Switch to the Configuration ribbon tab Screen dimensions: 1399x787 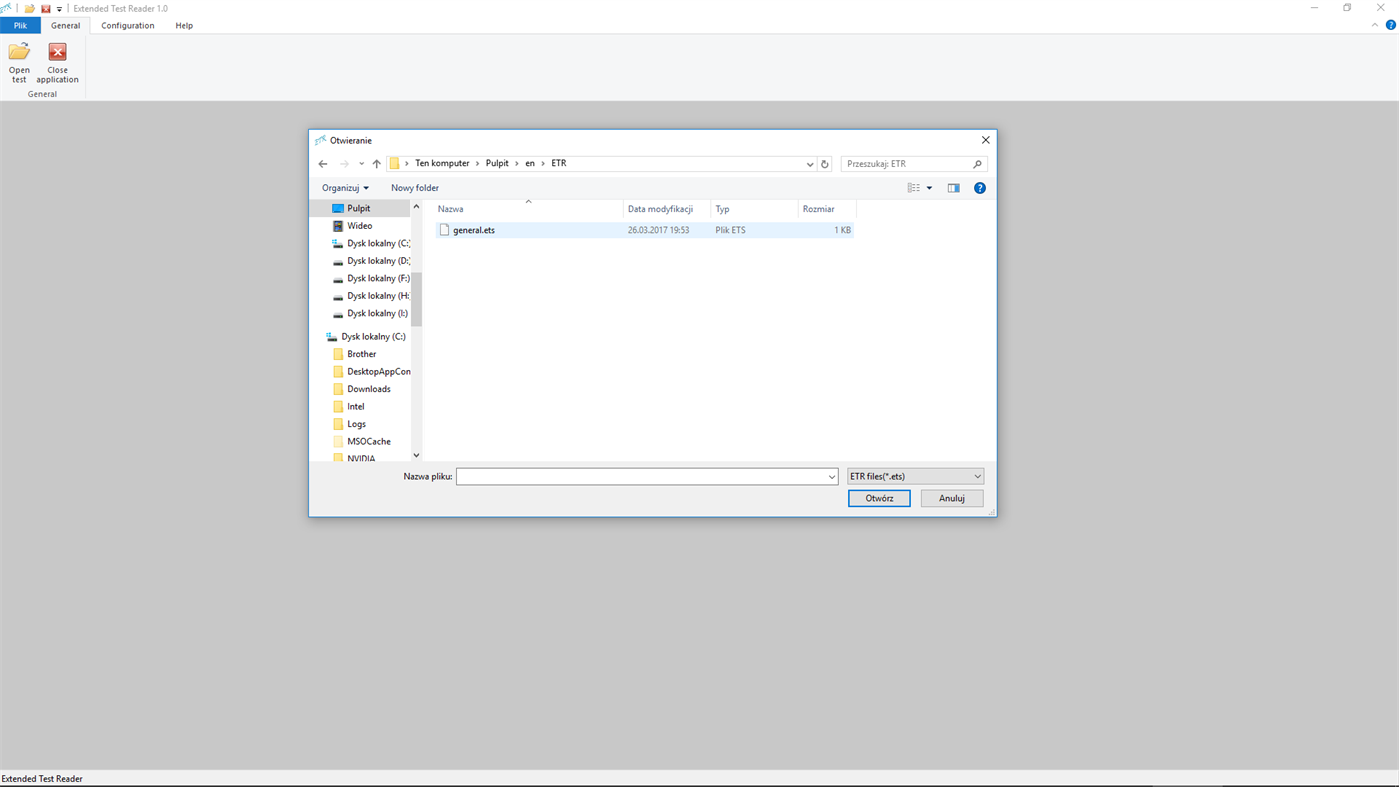pos(127,25)
